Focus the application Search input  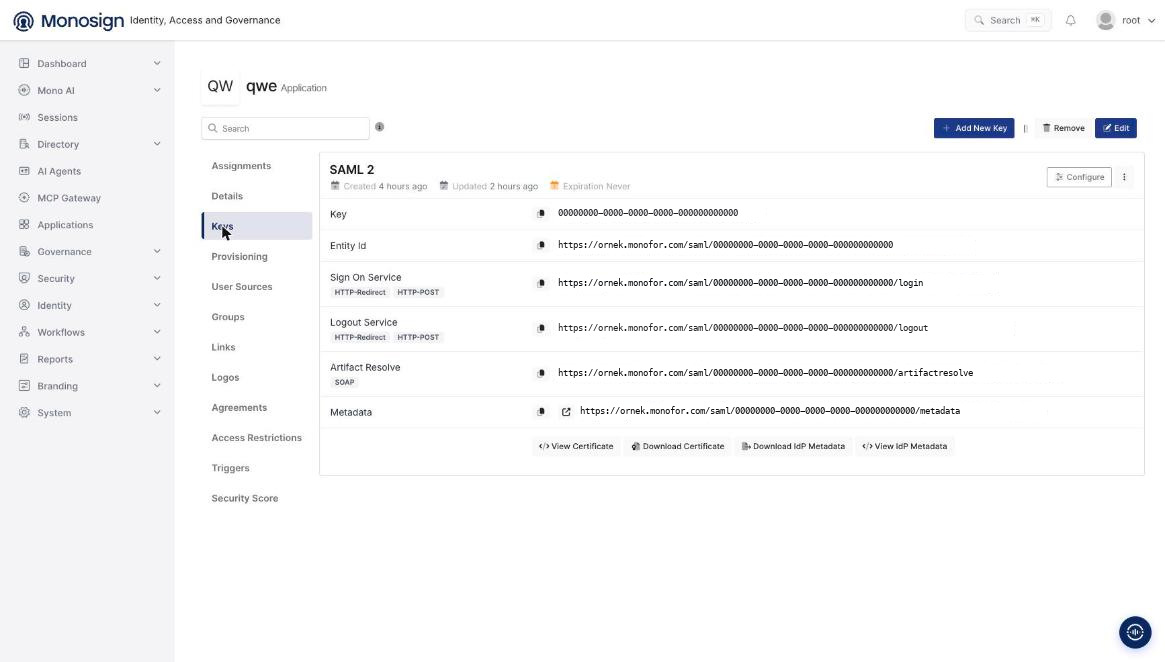pyautogui.click(x=285, y=129)
